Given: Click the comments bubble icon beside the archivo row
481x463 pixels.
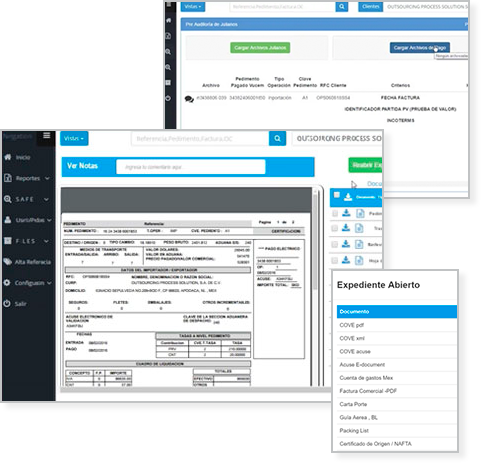Looking at the screenshot, I should pos(189,99).
